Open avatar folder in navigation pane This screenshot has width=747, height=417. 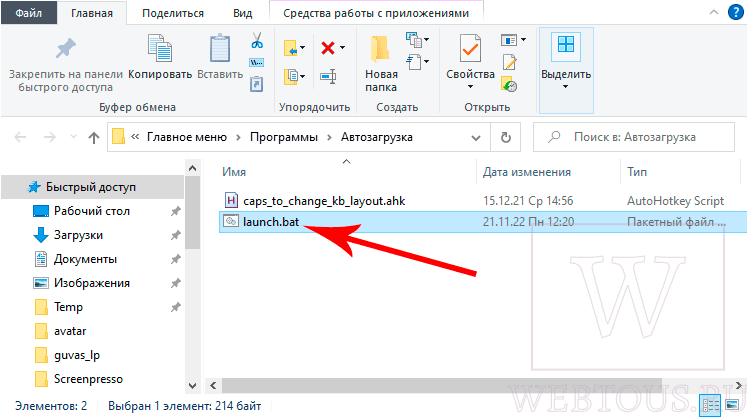click(70, 331)
